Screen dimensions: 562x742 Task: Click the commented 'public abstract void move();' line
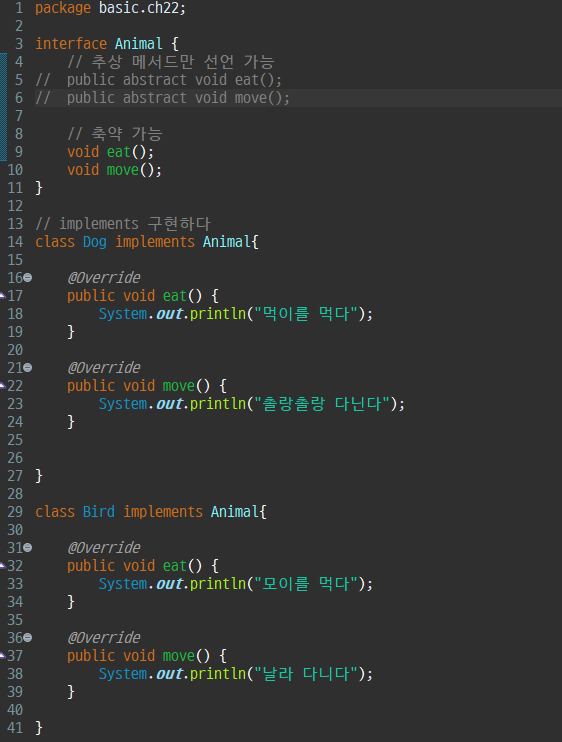click(178, 98)
